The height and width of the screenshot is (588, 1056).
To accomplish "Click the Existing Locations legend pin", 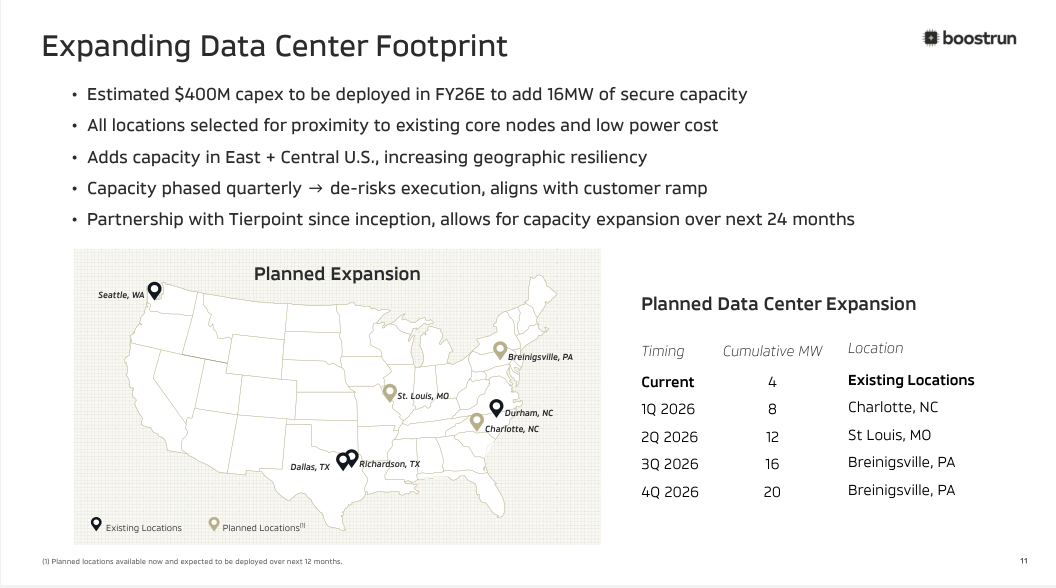I will 96,524.
